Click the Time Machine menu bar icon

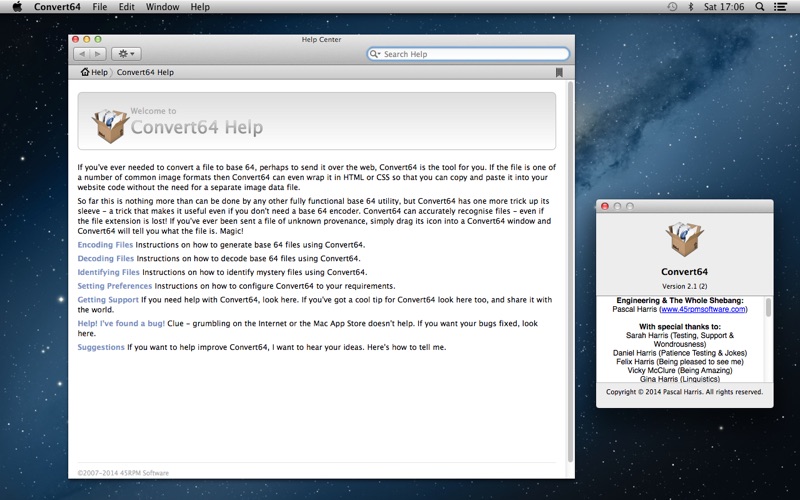tap(672, 7)
